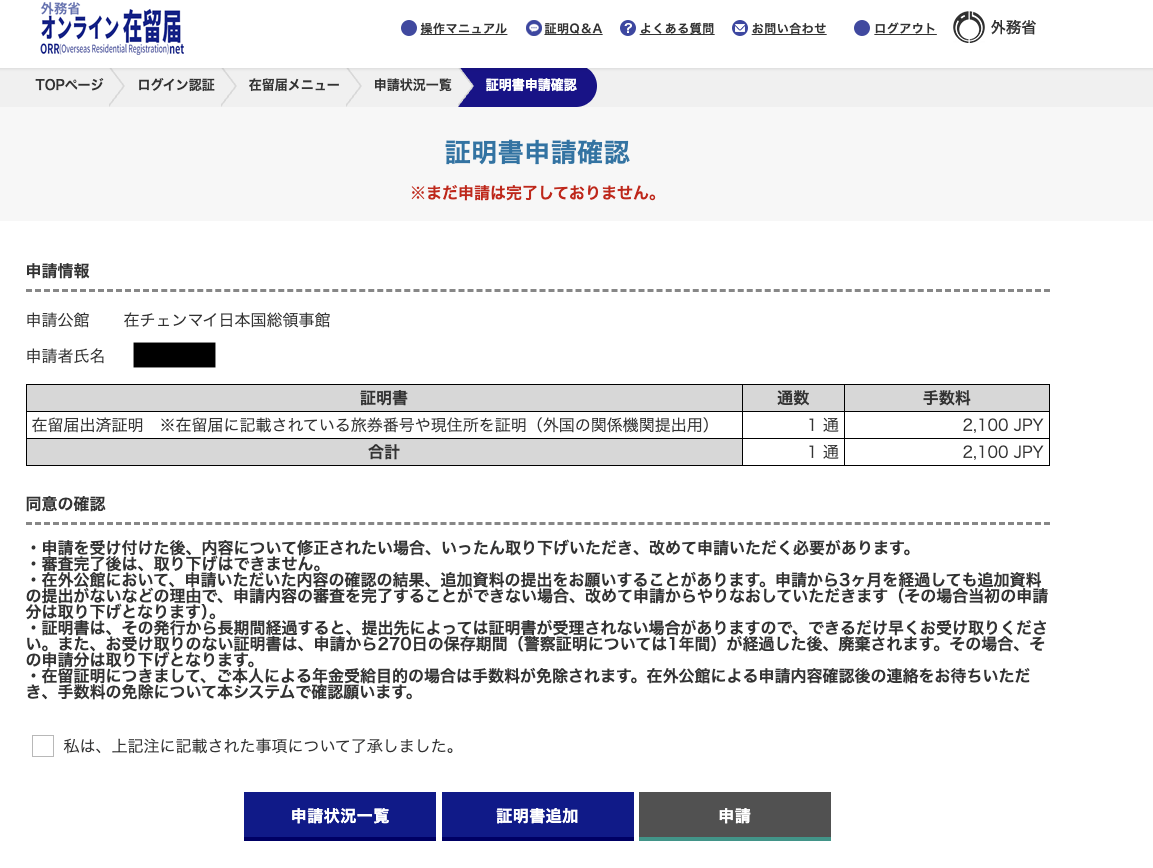Click the 申請情報 section heading
The width and height of the screenshot is (1153, 868).
click(x=57, y=271)
